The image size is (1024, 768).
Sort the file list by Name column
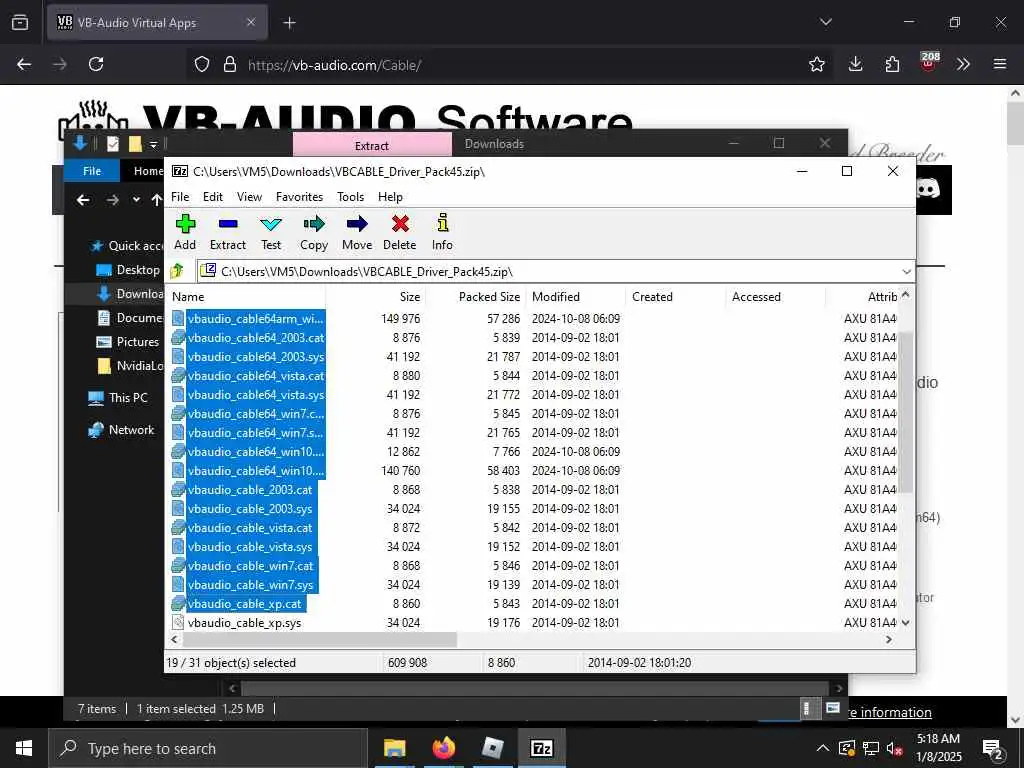(246, 296)
